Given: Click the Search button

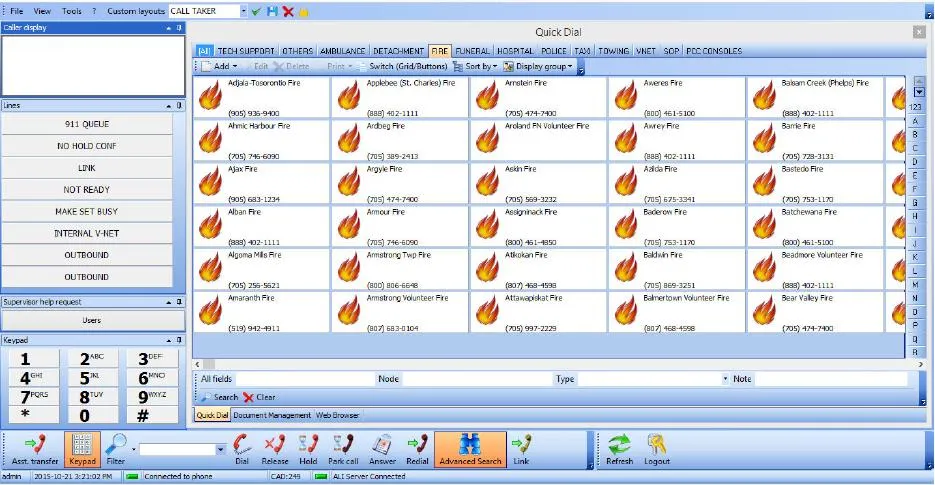Looking at the screenshot, I should [219, 397].
